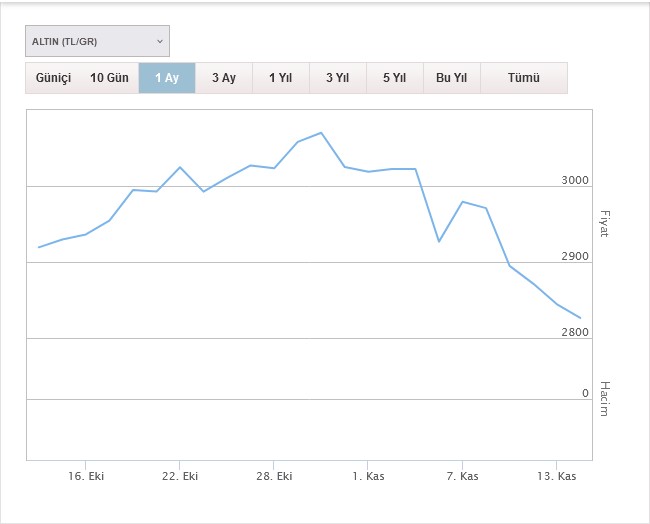
Task: Show all data with Tümü tab
Action: point(524,78)
